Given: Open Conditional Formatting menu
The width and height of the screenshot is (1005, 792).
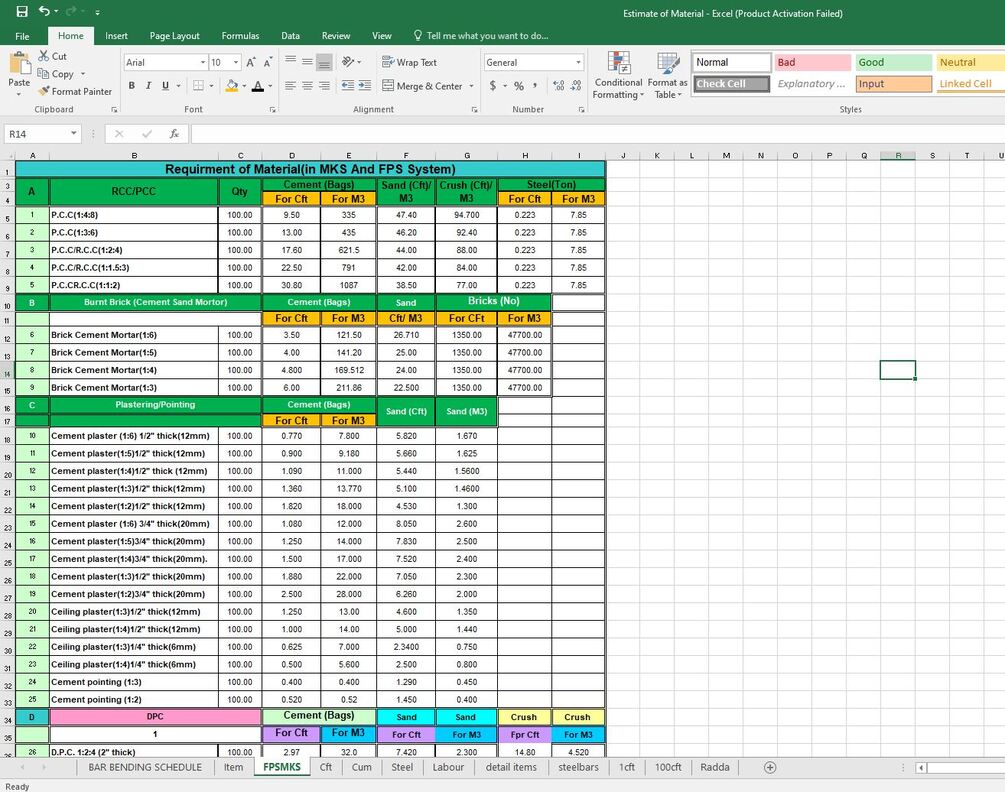Looking at the screenshot, I should 619,76.
